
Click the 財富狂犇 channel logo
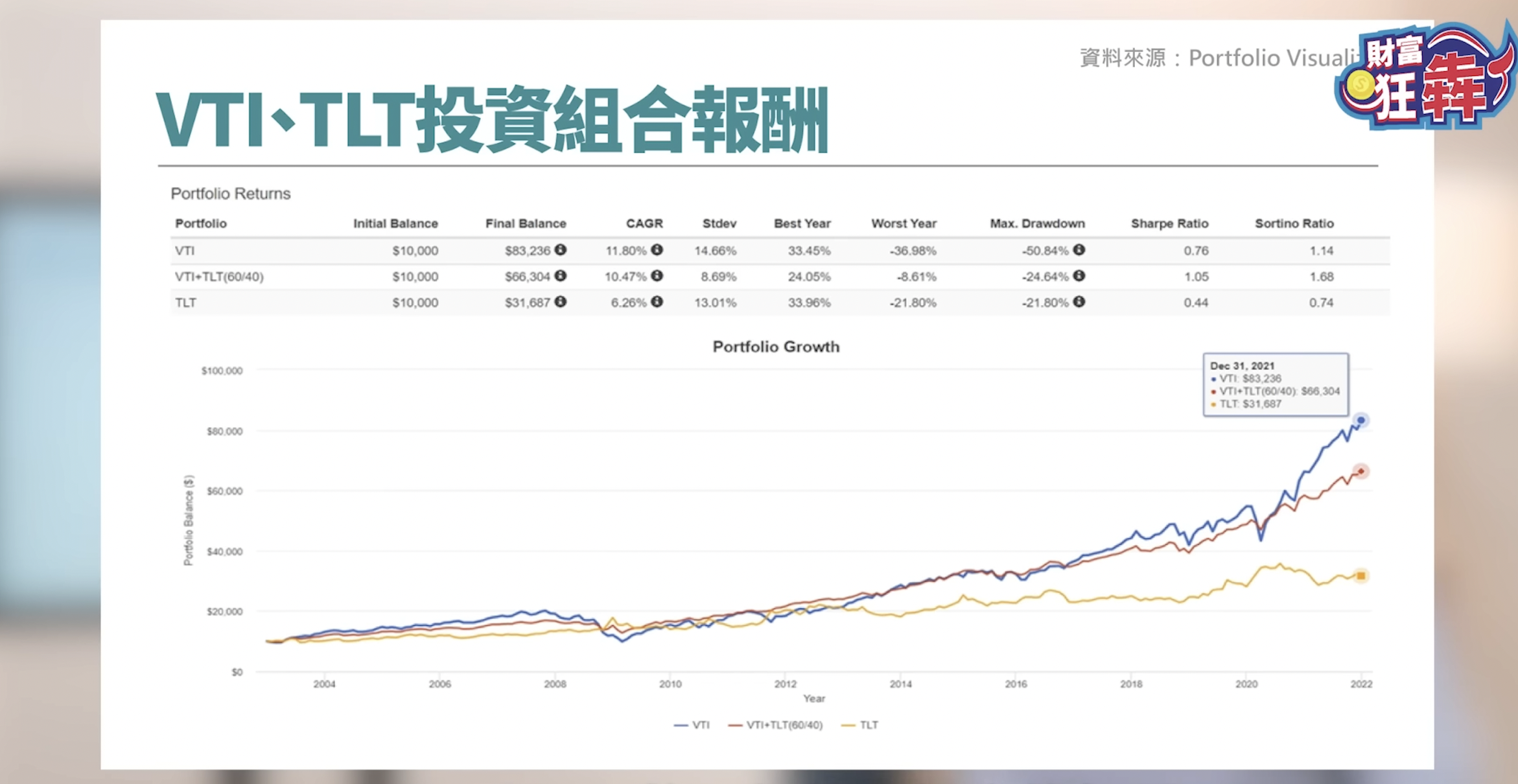click(1426, 75)
